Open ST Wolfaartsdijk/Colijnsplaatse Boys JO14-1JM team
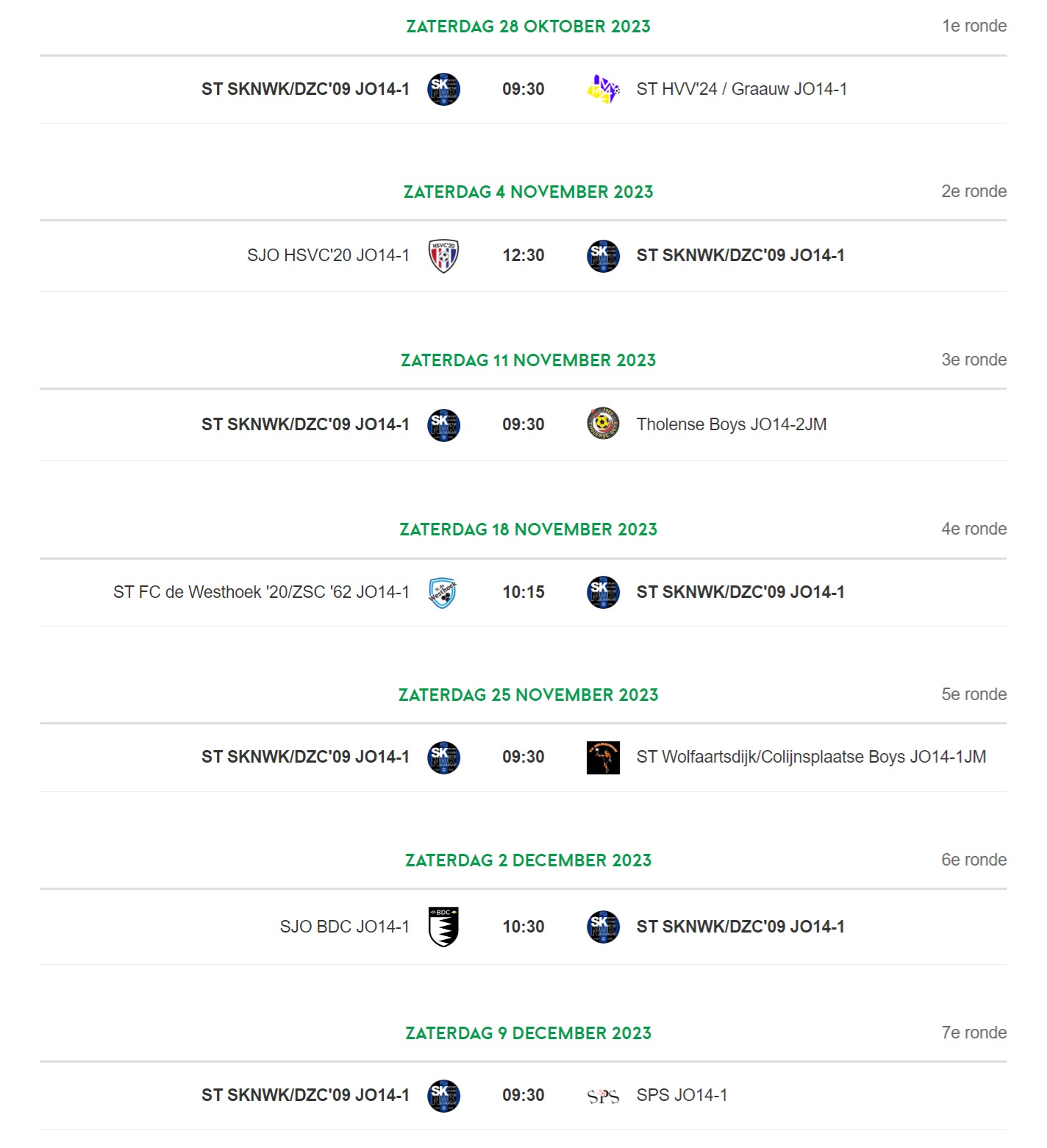 coord(811,757)
